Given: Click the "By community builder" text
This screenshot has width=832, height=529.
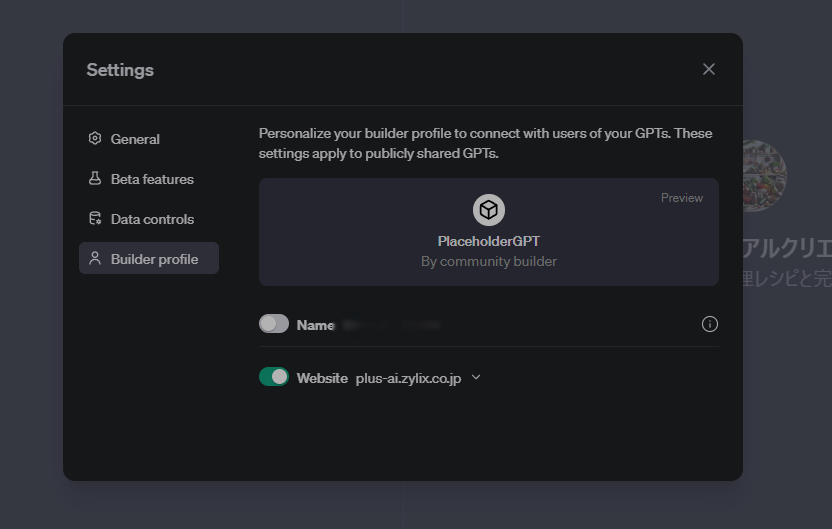Looking at the screenshot, I should pos(489,261).
